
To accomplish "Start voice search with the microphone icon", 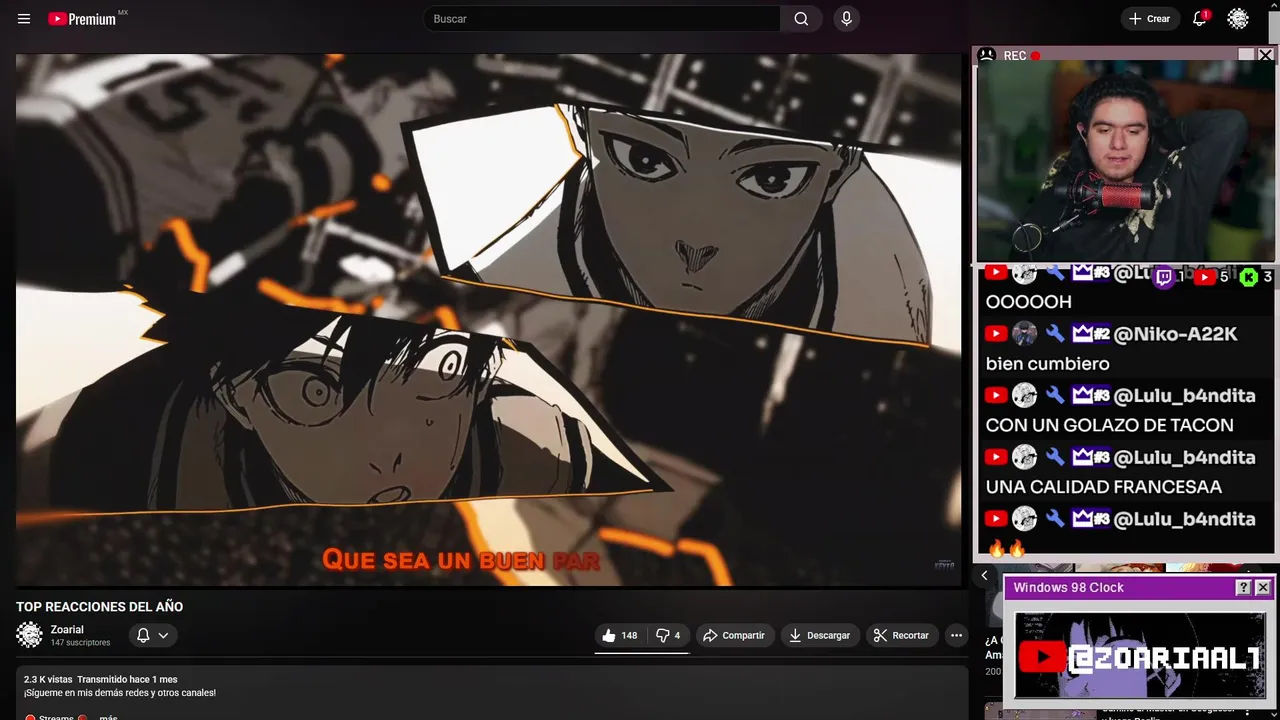I will pyautogui.click(x=847, y=19).
